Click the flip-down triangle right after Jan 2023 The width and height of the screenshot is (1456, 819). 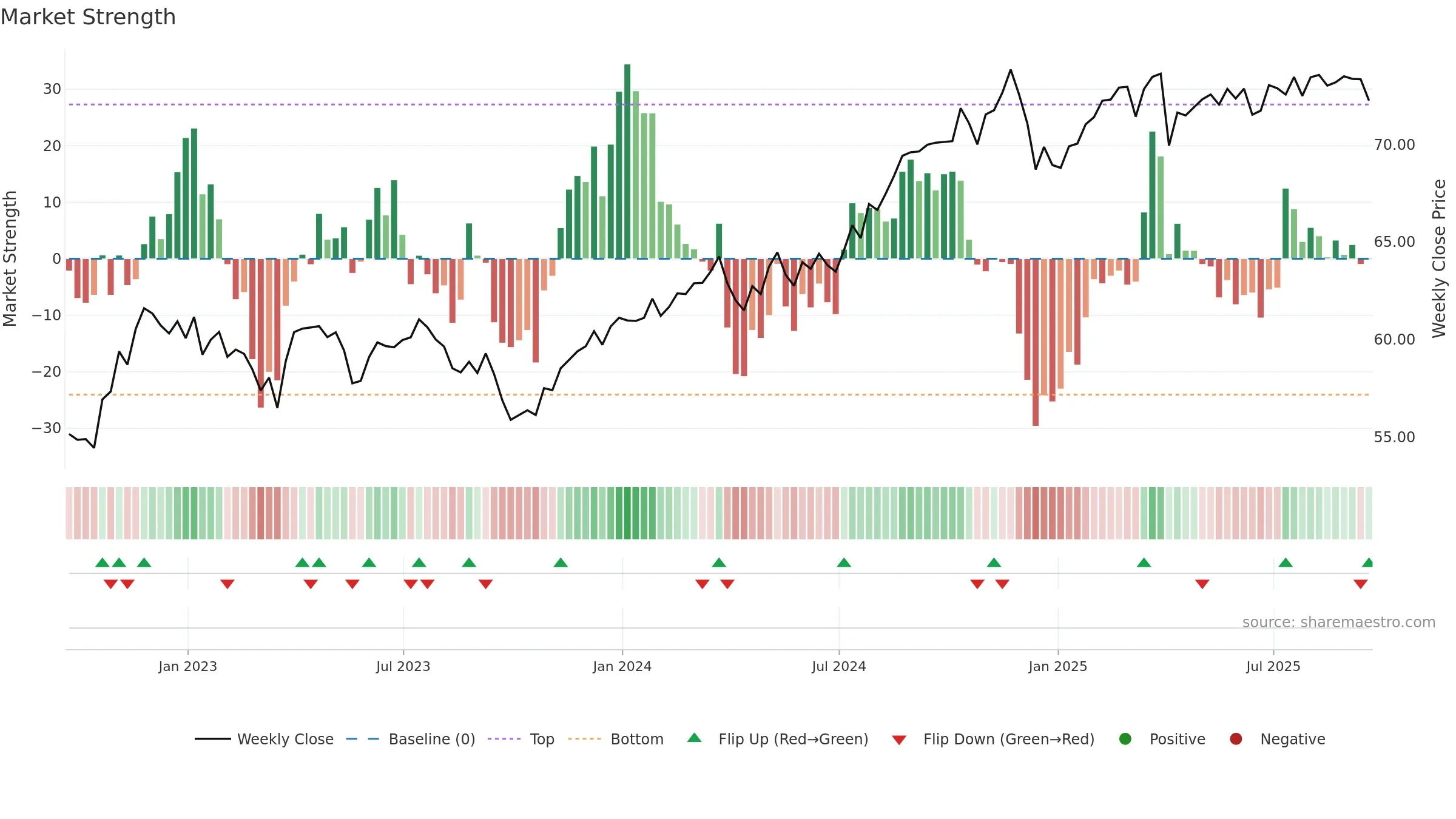click(227, 584)
